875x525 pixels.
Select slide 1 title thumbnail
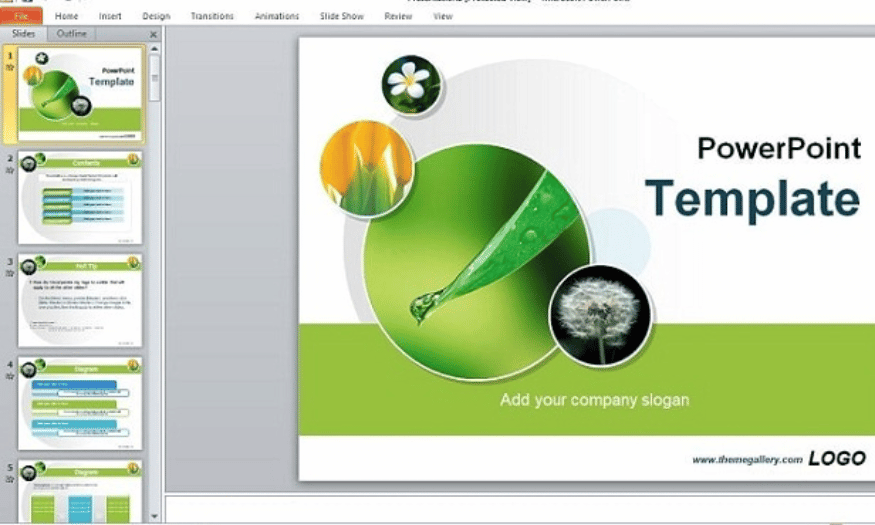[80, 94]
